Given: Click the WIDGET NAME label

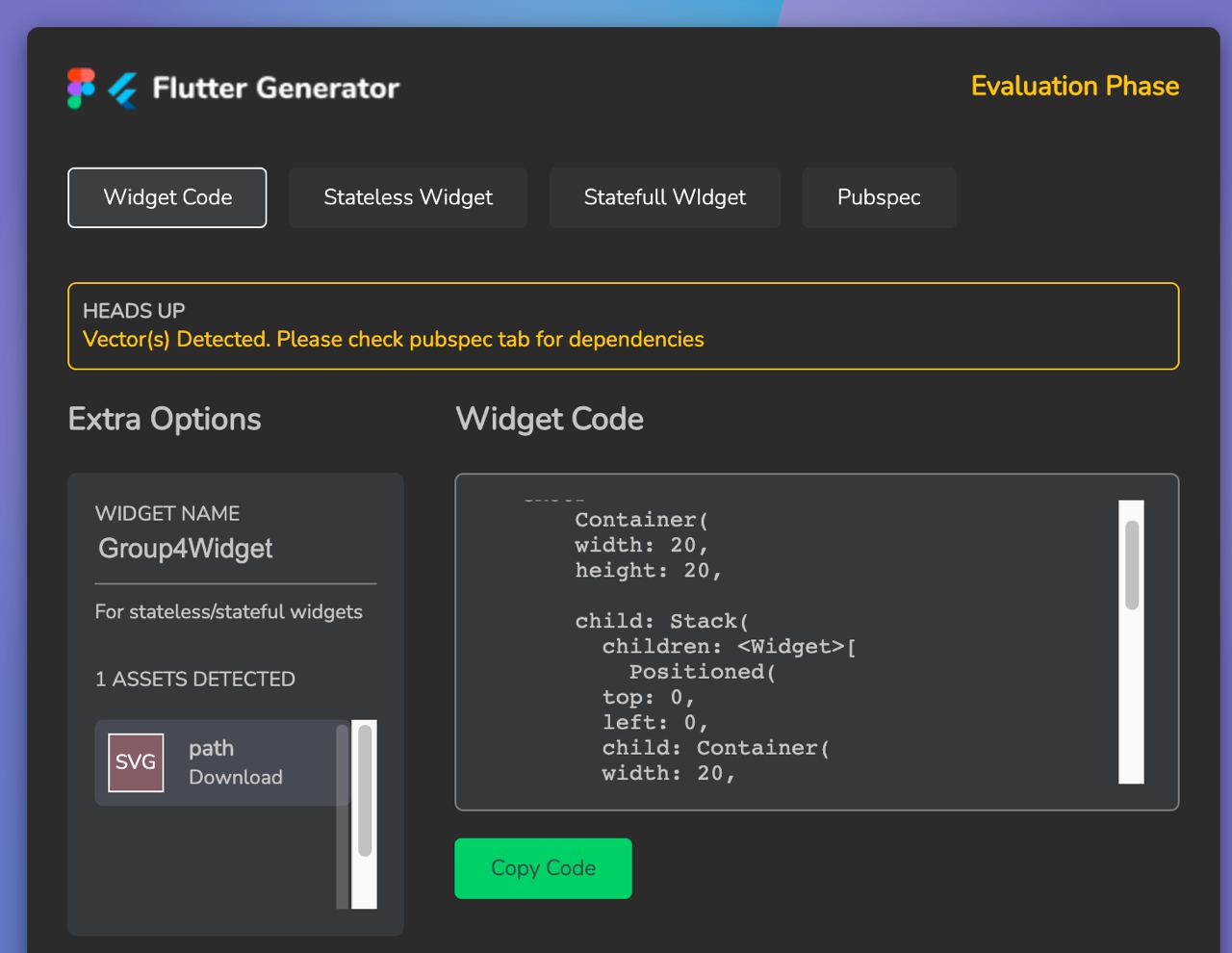Looking at the screenshot, I should pyautogui.click(x=167, y=513).
